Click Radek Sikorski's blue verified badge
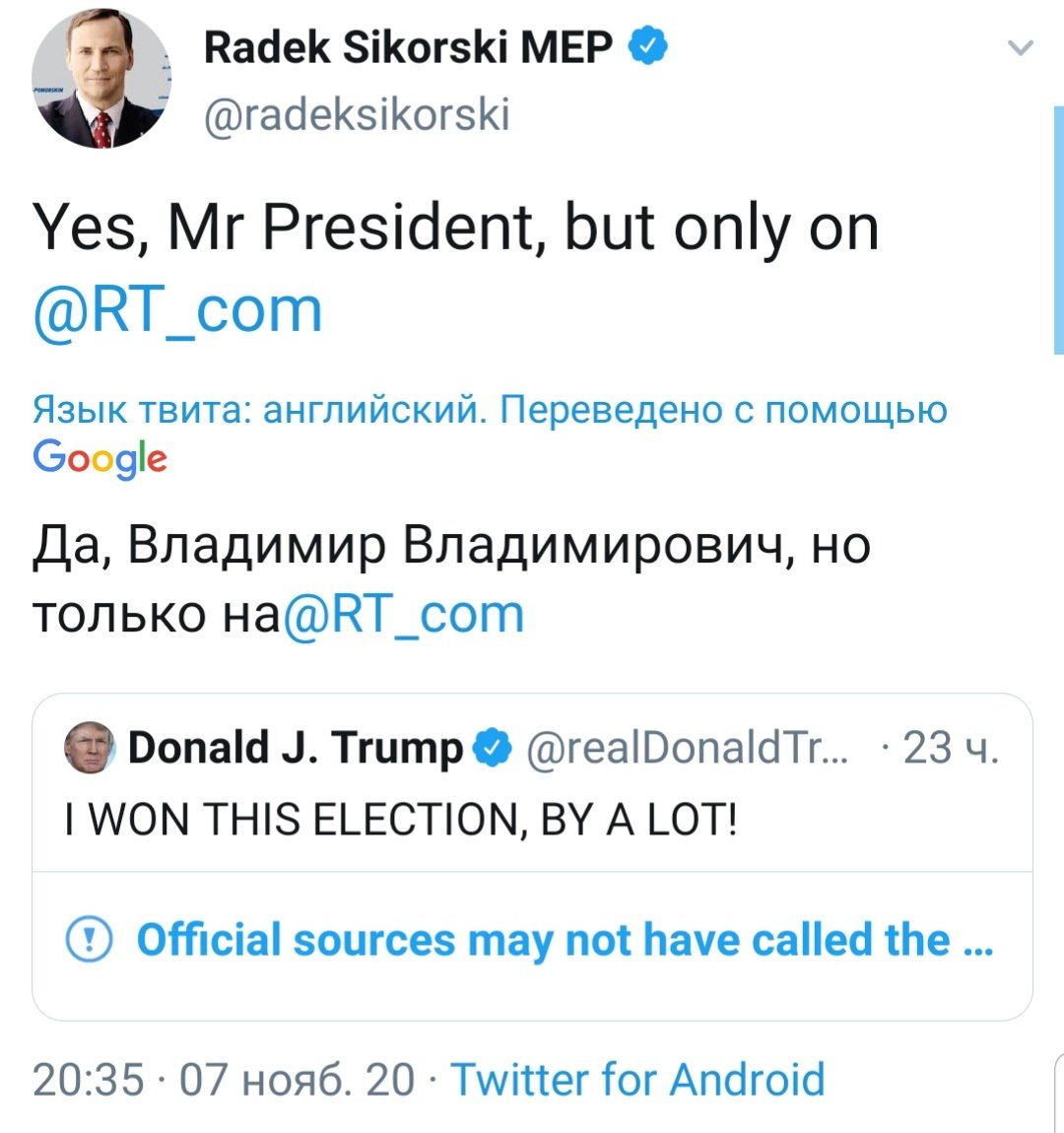Viewport: 1064px width, 1133px height. click(648, 45)
